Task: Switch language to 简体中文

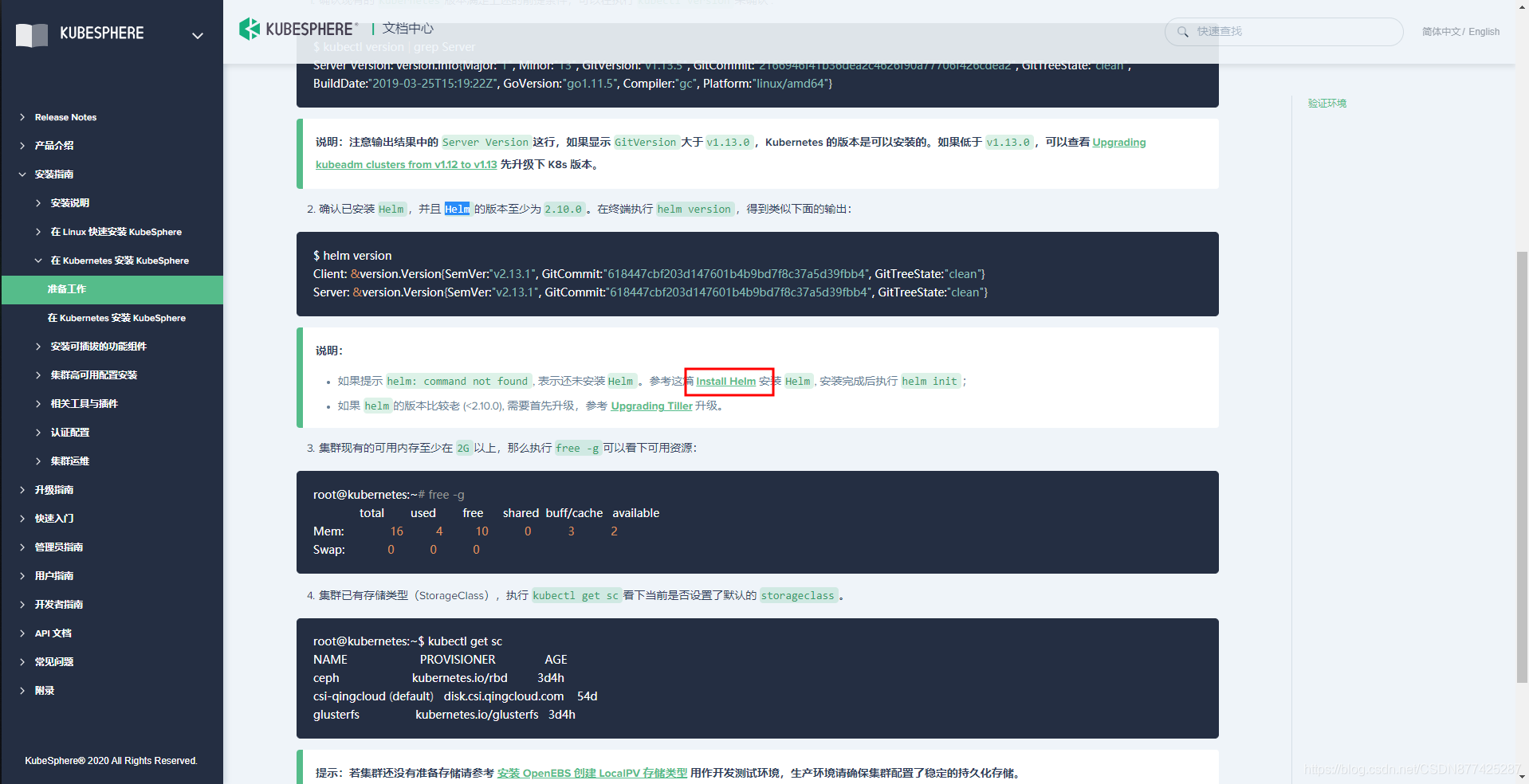Action: click(x=1441, y=32)
